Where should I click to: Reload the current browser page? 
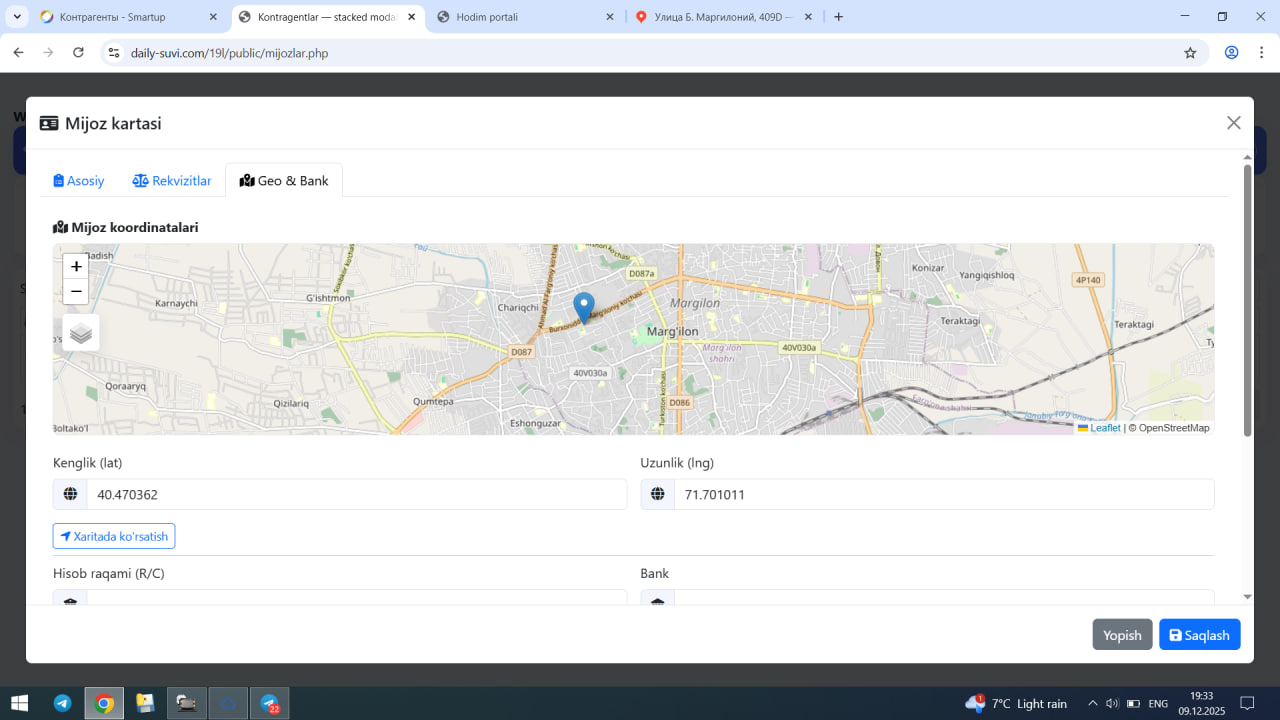tap(79, 53)
